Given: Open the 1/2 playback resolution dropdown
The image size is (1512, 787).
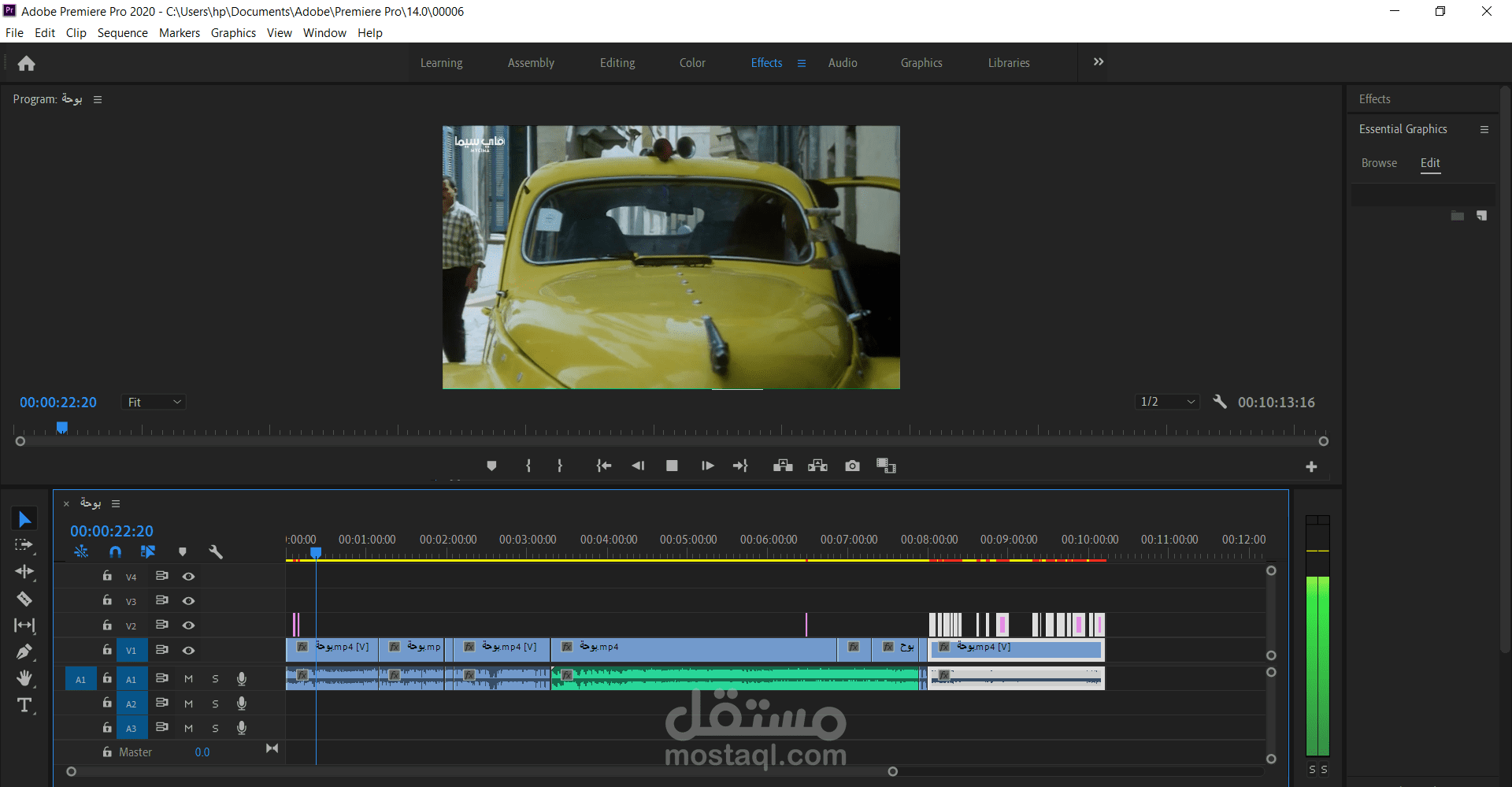Looking at the screenshot, I should 1167,402.
